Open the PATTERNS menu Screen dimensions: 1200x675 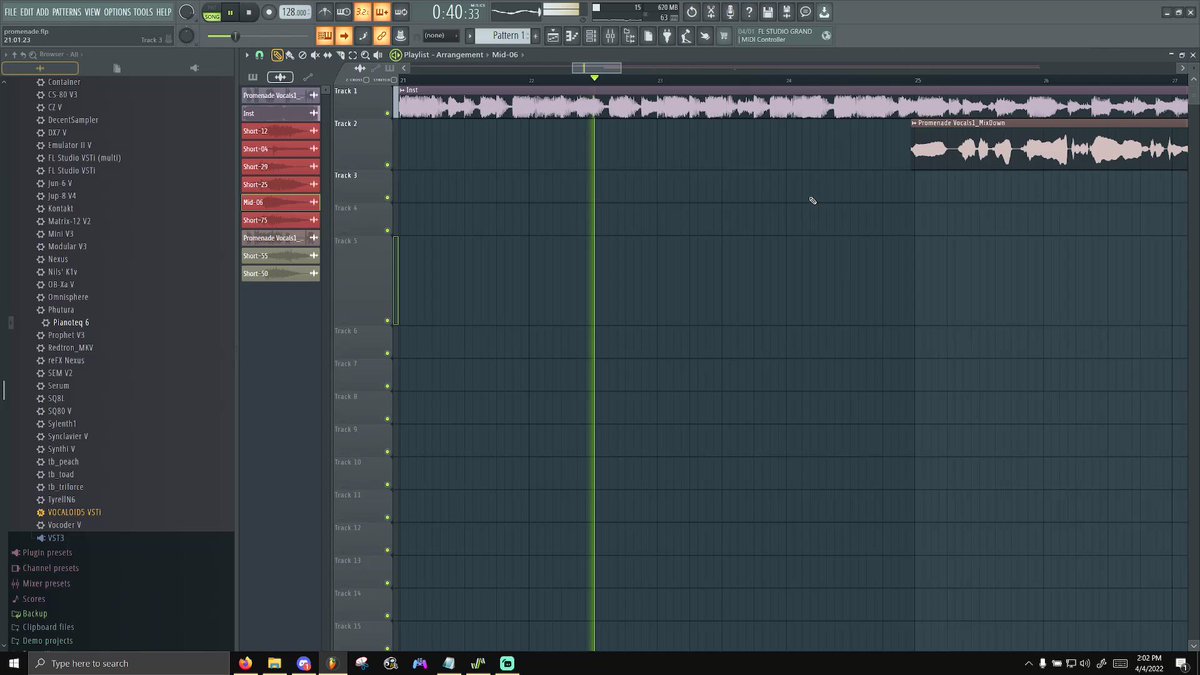point(66,12)
